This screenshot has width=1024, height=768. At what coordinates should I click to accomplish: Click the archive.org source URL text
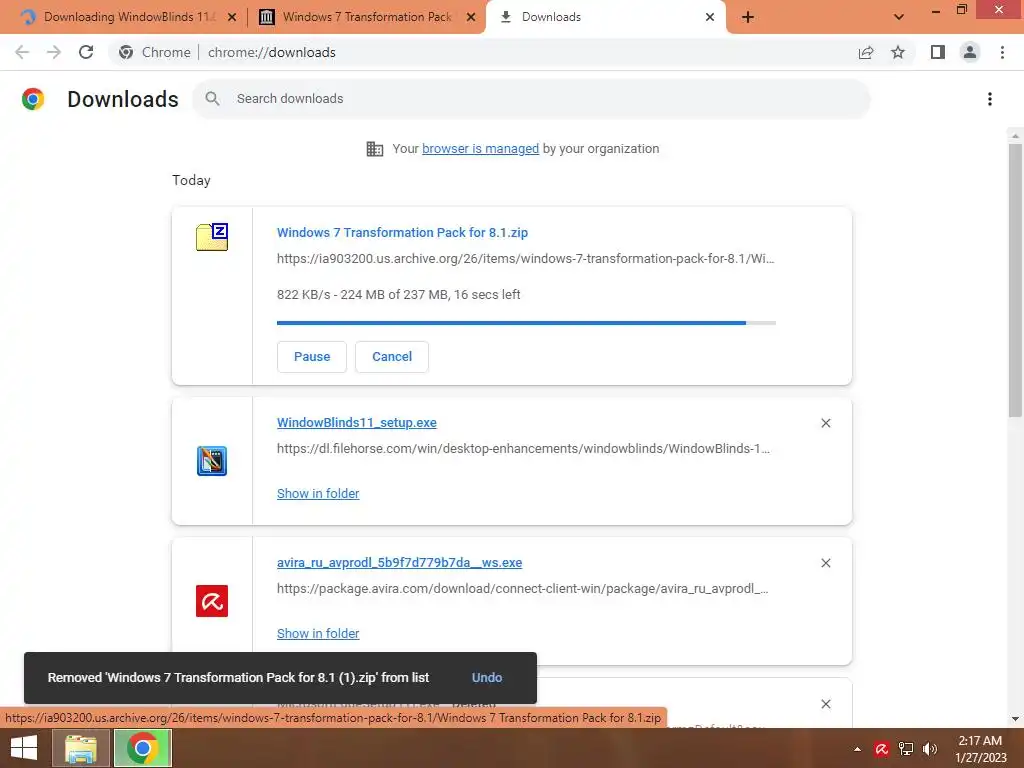pos(526,259)
